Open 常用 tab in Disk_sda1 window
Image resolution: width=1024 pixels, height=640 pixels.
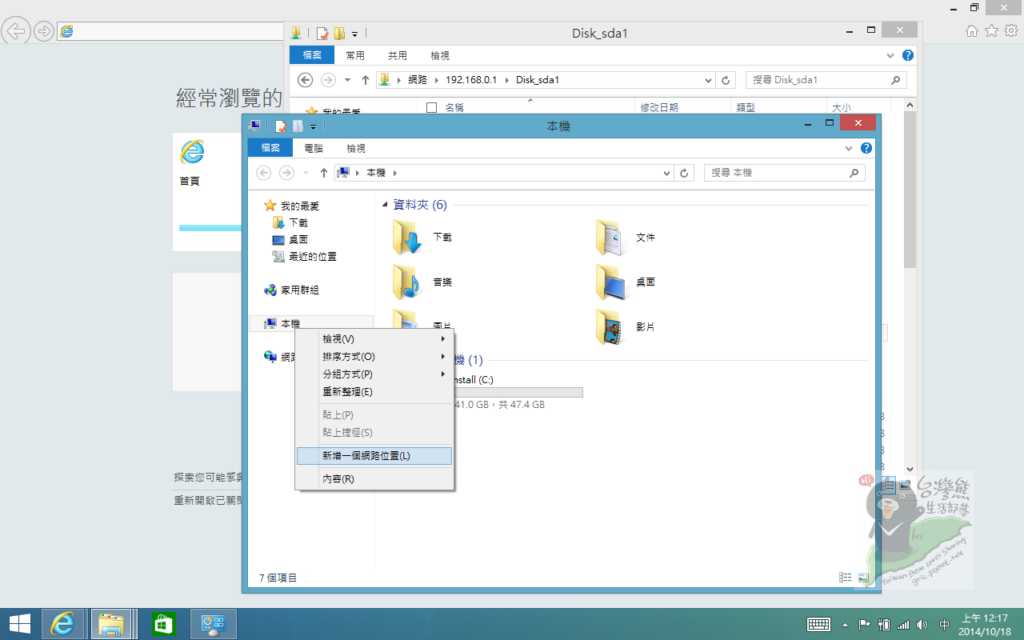(x=355, y=56)
